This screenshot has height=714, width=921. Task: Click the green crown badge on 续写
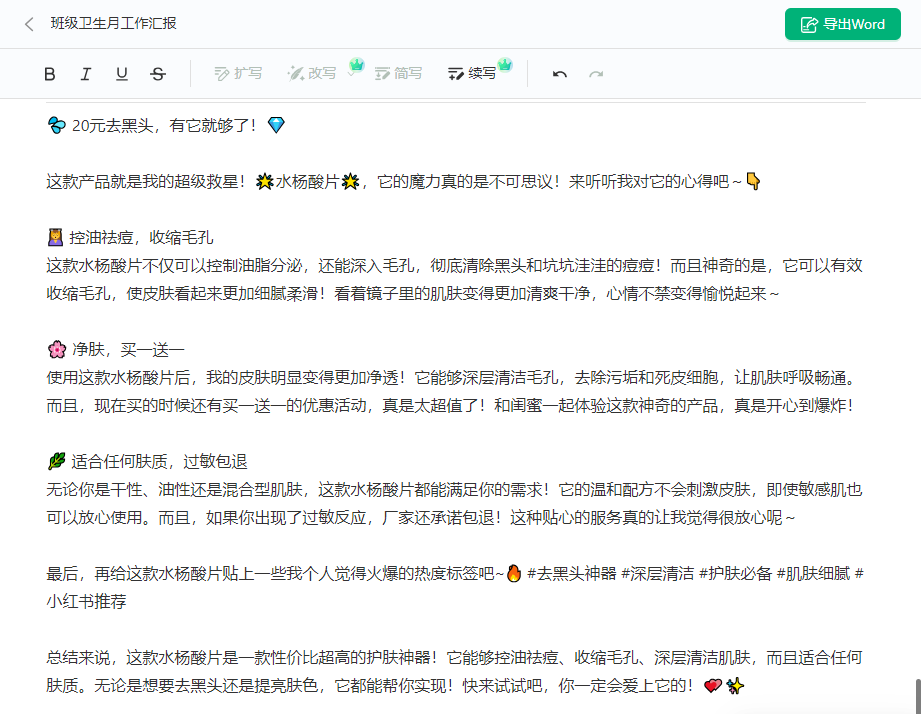[506, 62]
